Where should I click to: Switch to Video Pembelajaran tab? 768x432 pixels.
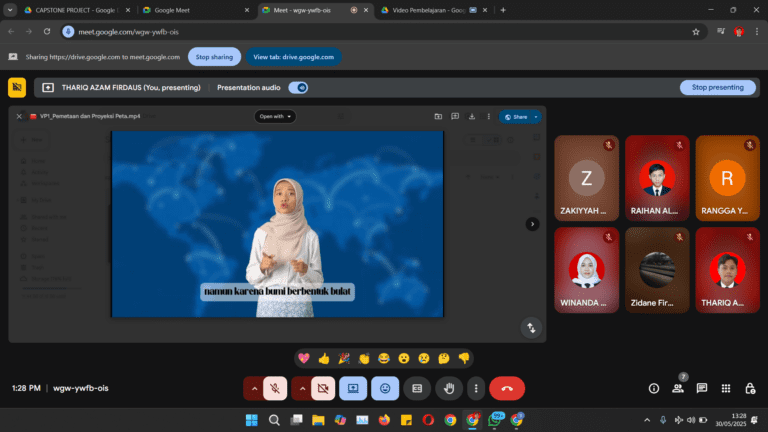coord(434,10)
